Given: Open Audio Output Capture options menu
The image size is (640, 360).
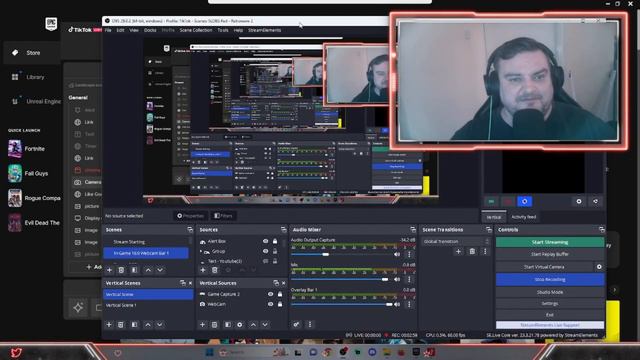Looking at the screenshot, I should (x=409, y=254).
